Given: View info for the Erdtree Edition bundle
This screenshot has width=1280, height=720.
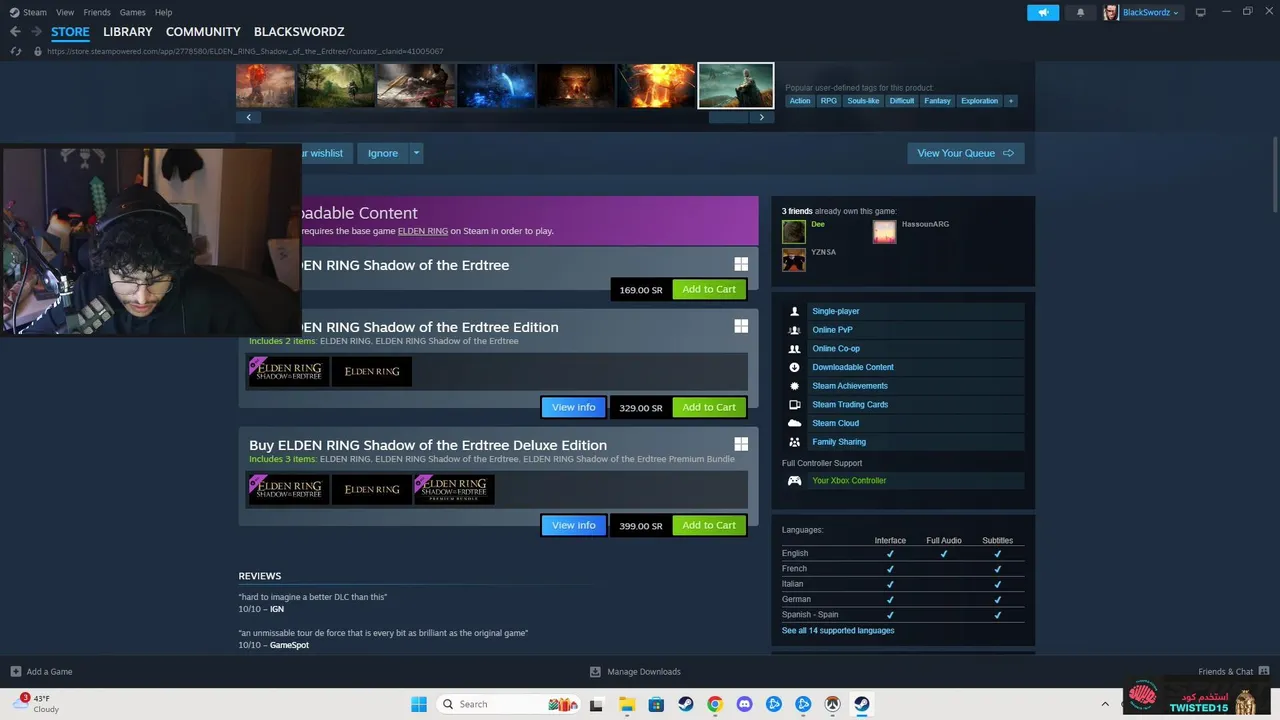Looking at the screenshot, I should click(574, 407).
